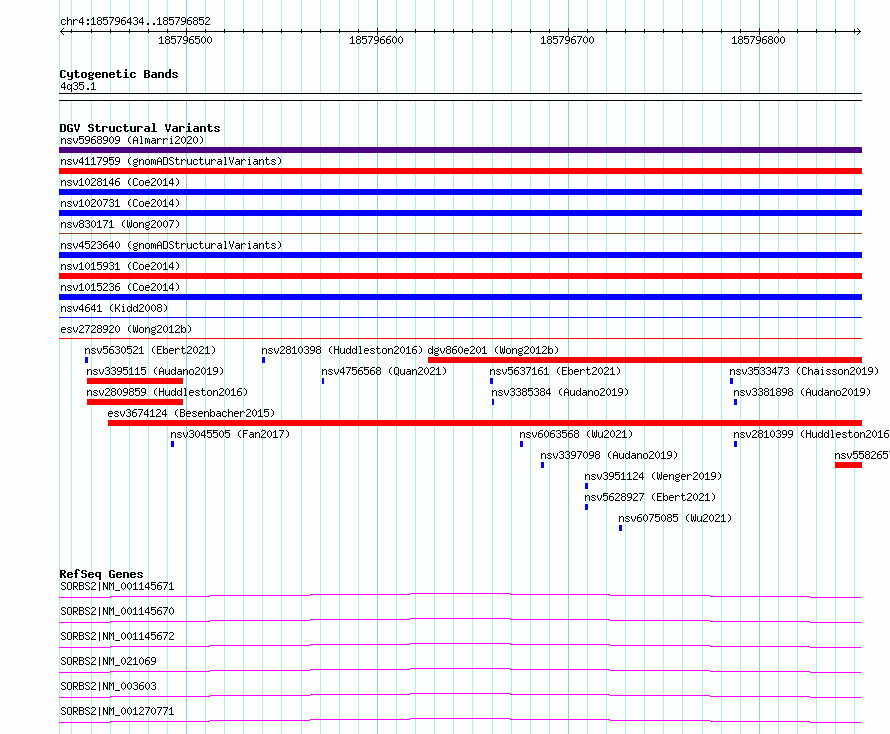Click the nsv1015236 (Coe2014) label
This screenshot has height=734, width=890.
(x=120, y=287)
